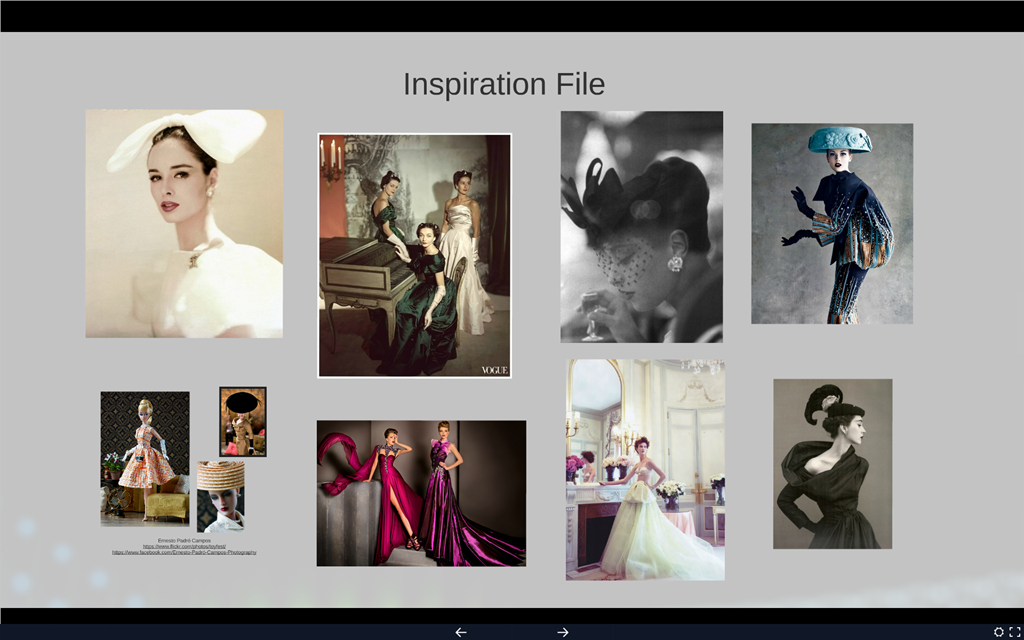Open the Facebook Ernesto Padró Campos Photography link
Screen dimensions: 1024x640
(184, 552)
